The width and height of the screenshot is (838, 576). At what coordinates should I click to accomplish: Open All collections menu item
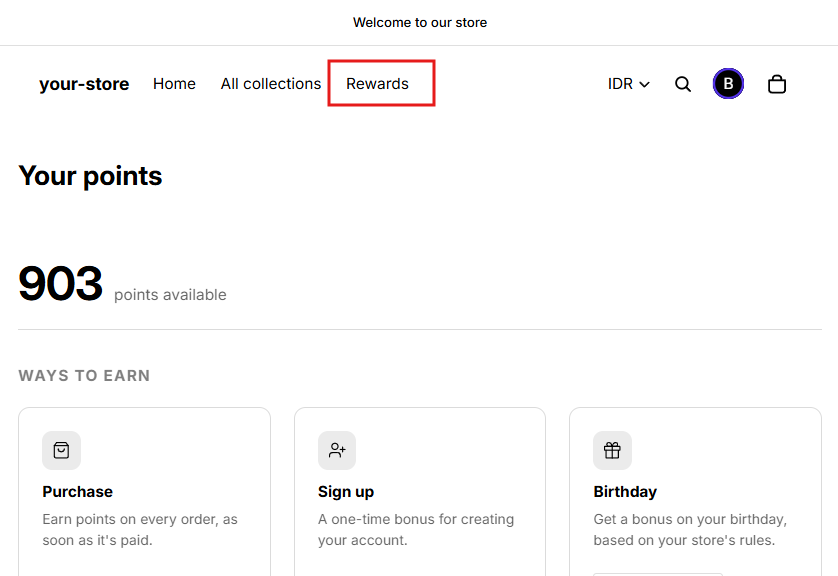271,84
